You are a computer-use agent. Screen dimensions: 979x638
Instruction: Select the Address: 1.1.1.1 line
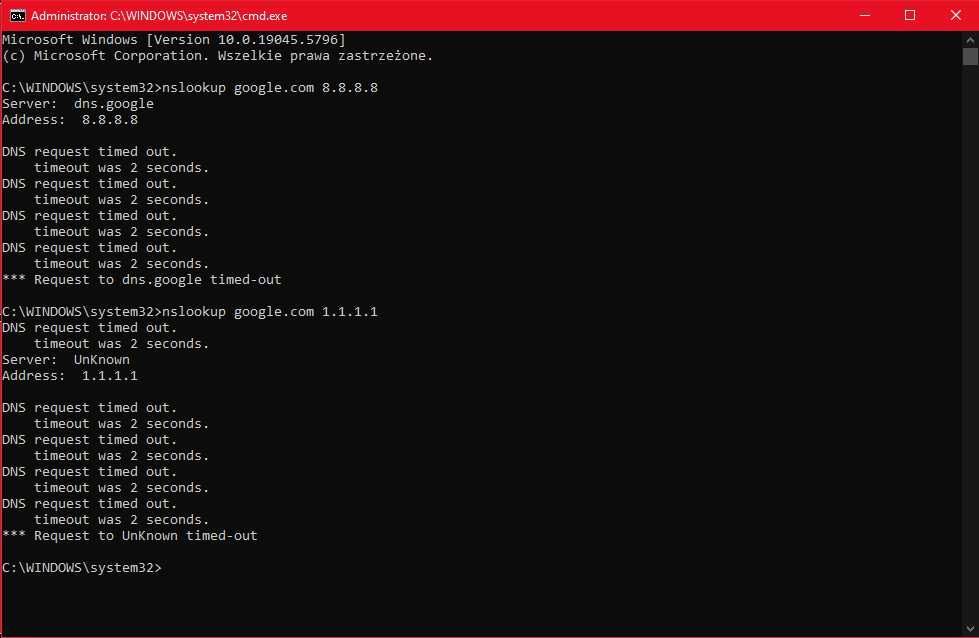click(69, 375)
